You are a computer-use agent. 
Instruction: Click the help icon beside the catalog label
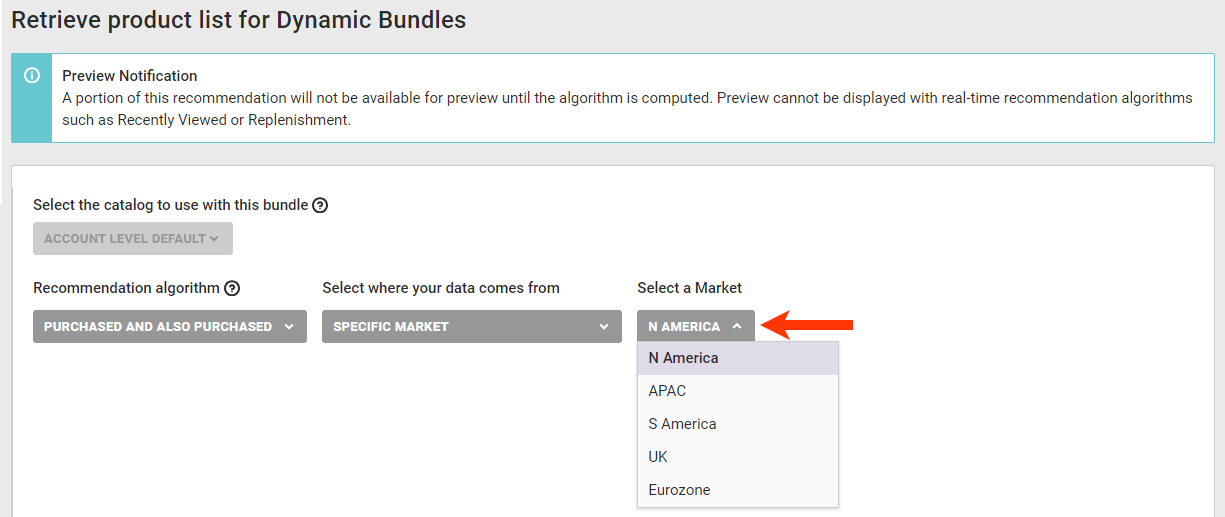(x=320, y=205)
